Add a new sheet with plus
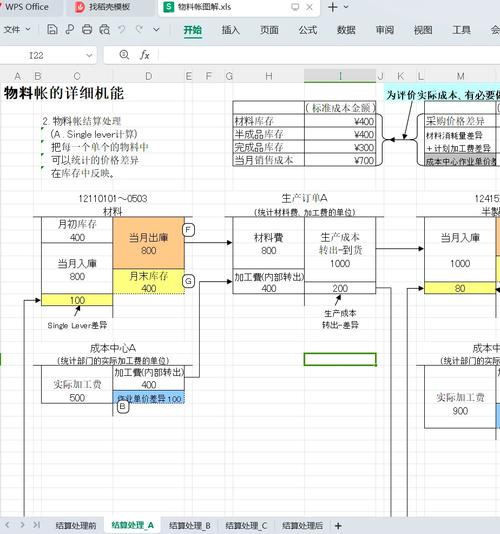500x534 pixels. coord(338,525)
